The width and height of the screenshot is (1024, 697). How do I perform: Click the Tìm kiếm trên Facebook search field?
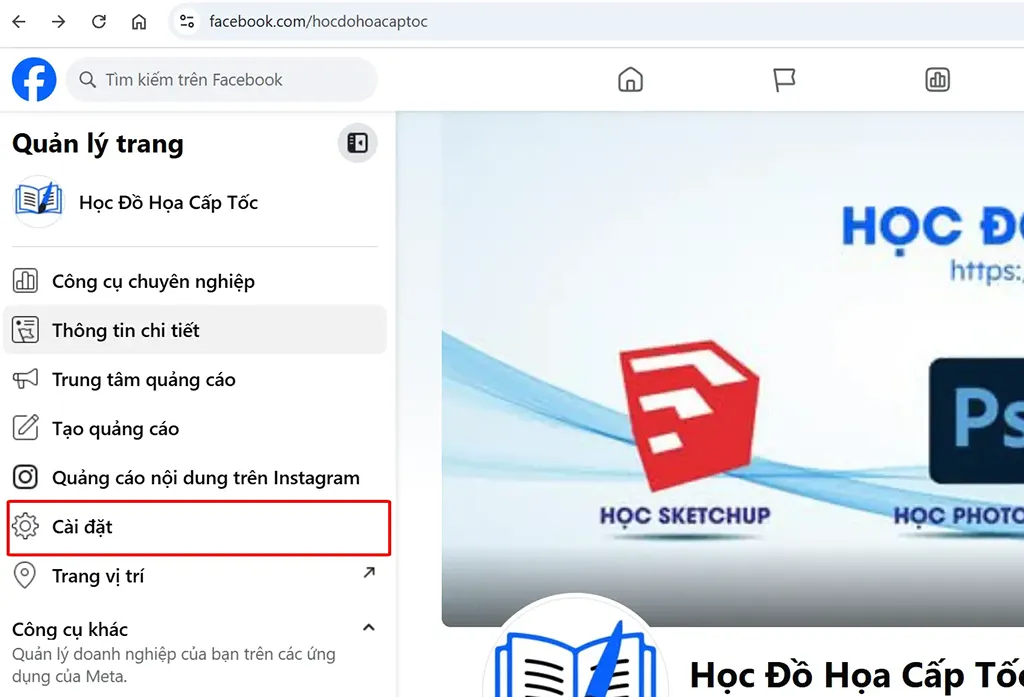[x=222, y=80]
